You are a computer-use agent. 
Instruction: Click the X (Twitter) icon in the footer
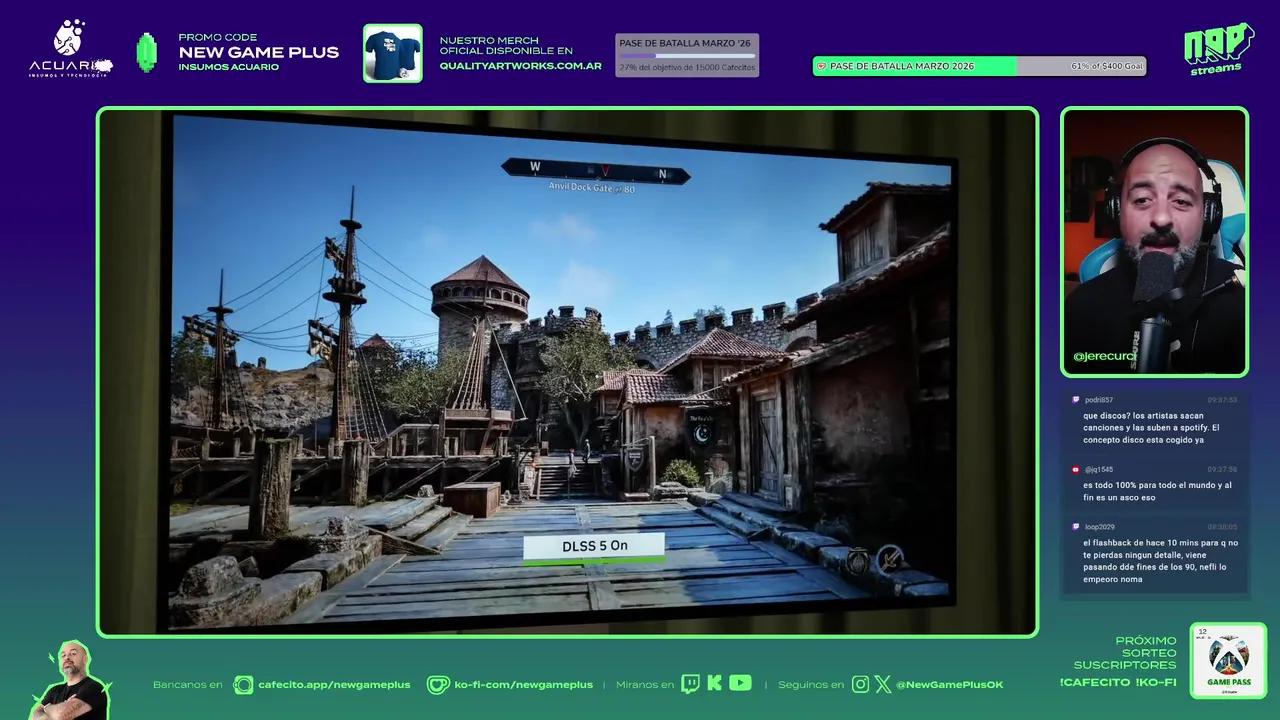coord(883,685)
